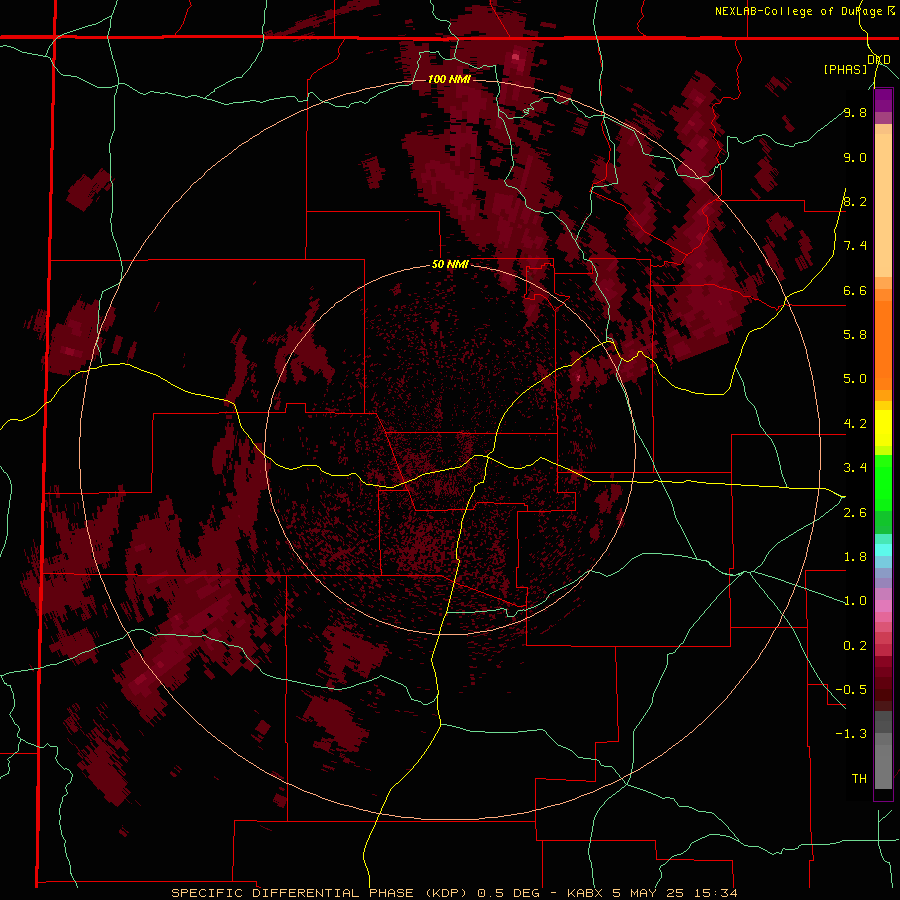
Task: Pick the 5.0 legend value
Action: (x=855, y=379)
